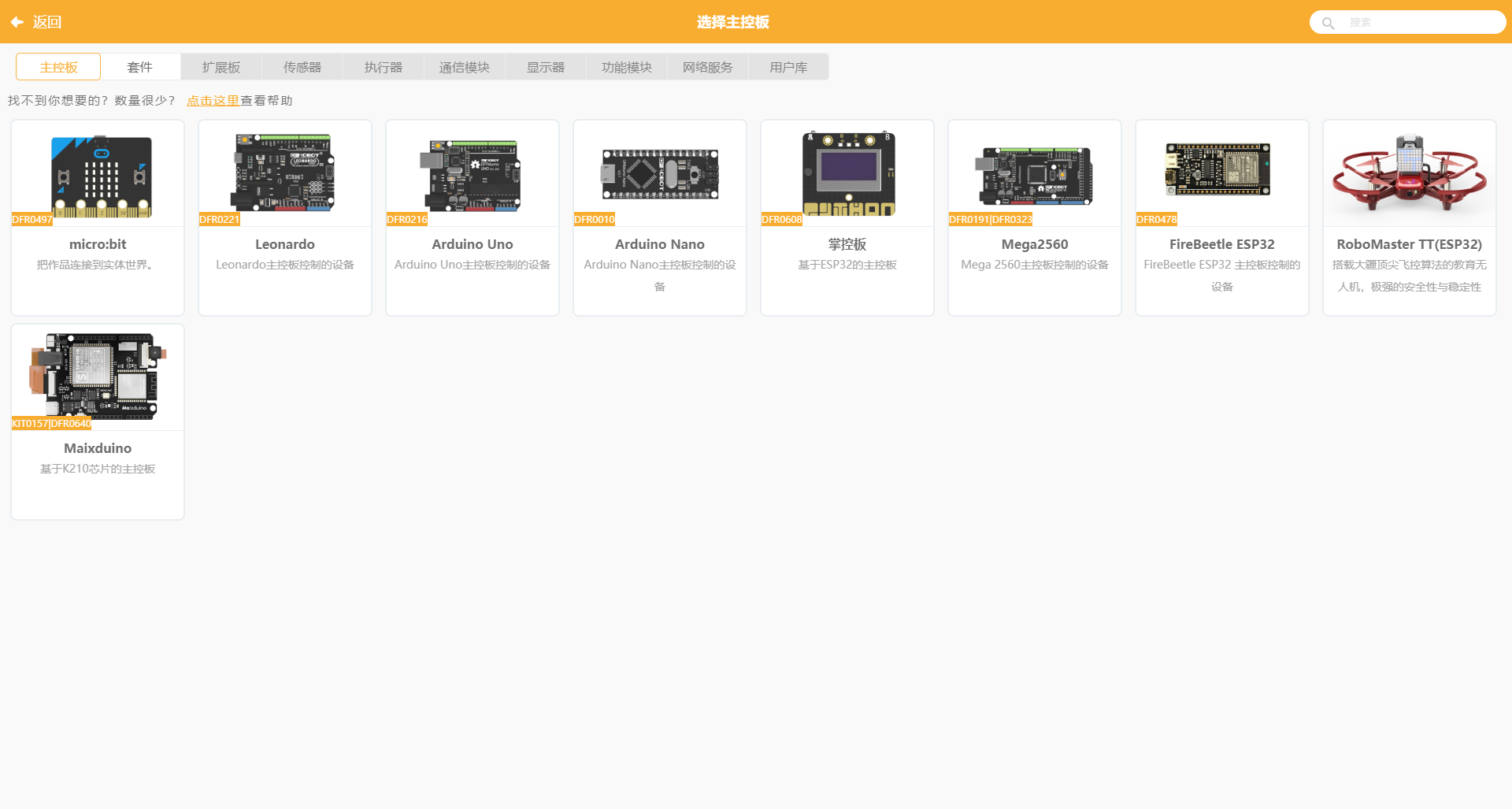This screenshot has width=1512, height=809.
Task: Choose the RoboMaster TT drone image
Action: [x=1410, y=172]
